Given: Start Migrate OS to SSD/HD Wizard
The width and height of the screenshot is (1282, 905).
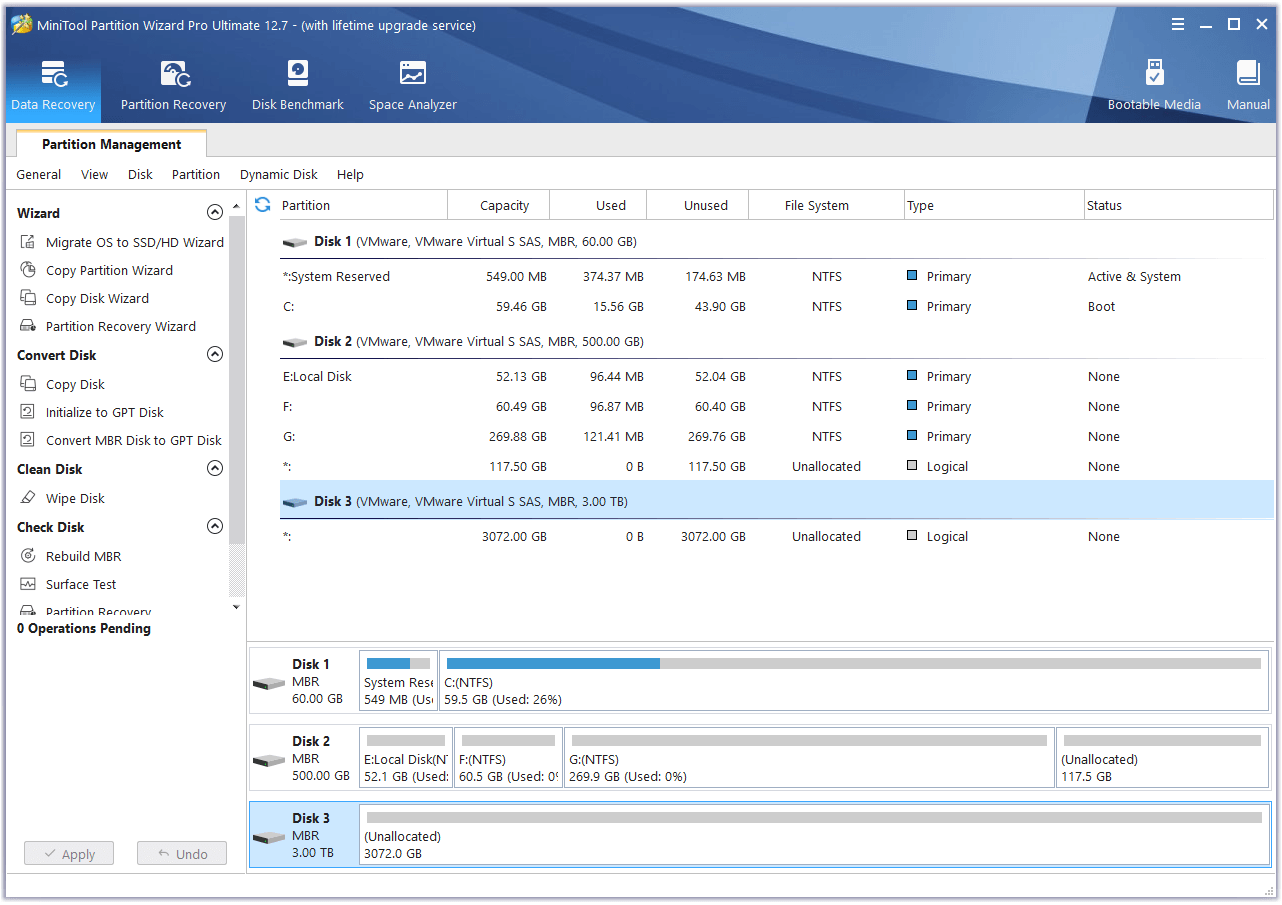Looking at the screenshot, I should pyautogui.click(x=122, y=242).
